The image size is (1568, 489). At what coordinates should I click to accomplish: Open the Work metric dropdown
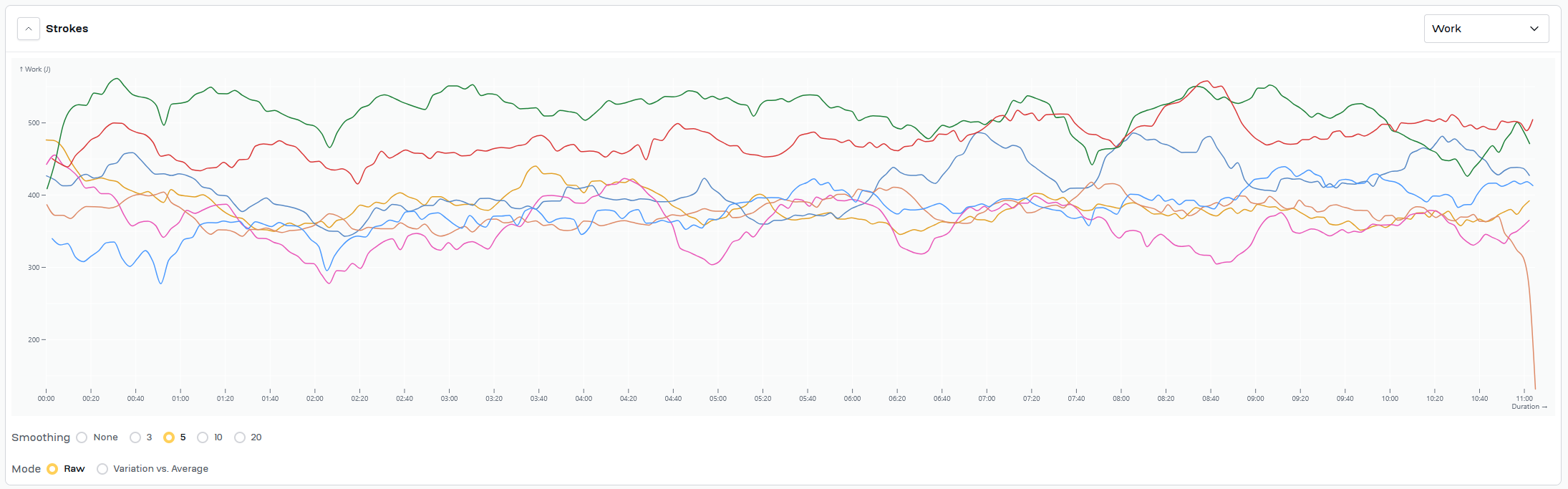click(1486, 29)
